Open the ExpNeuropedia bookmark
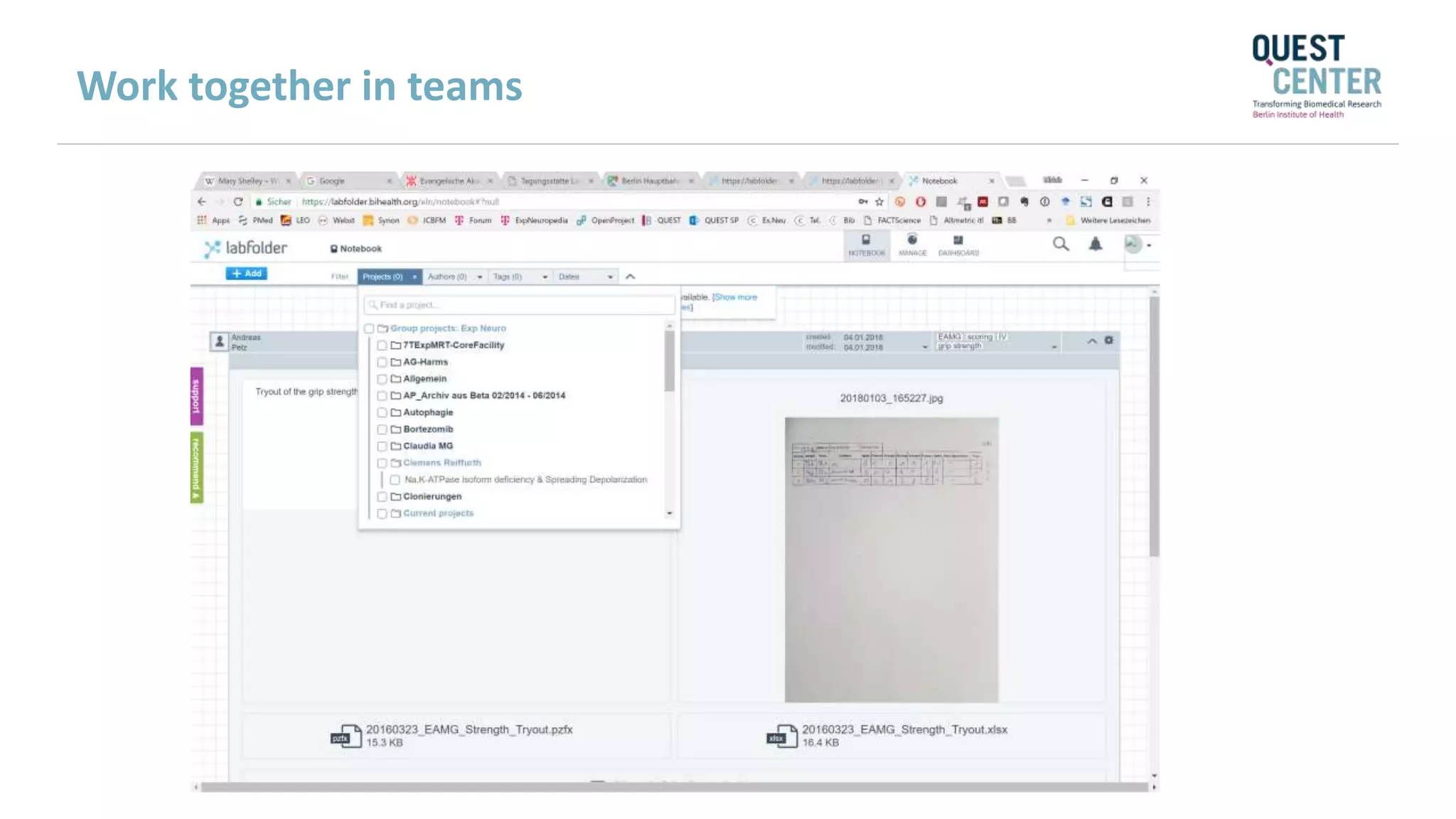1456x819 pixels. pyautogui.click(x=534, y=220)
